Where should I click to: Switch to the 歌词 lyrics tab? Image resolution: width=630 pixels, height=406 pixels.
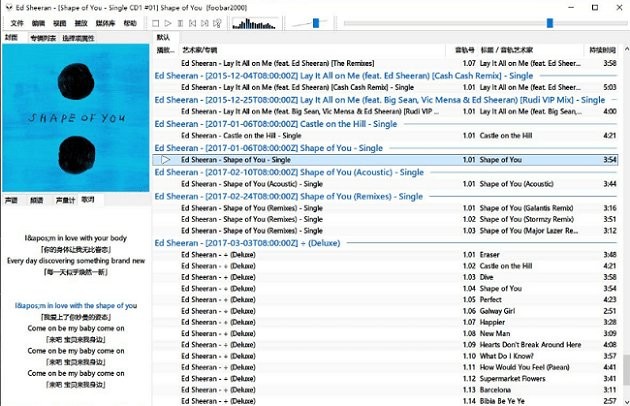[x=88, y=200]
